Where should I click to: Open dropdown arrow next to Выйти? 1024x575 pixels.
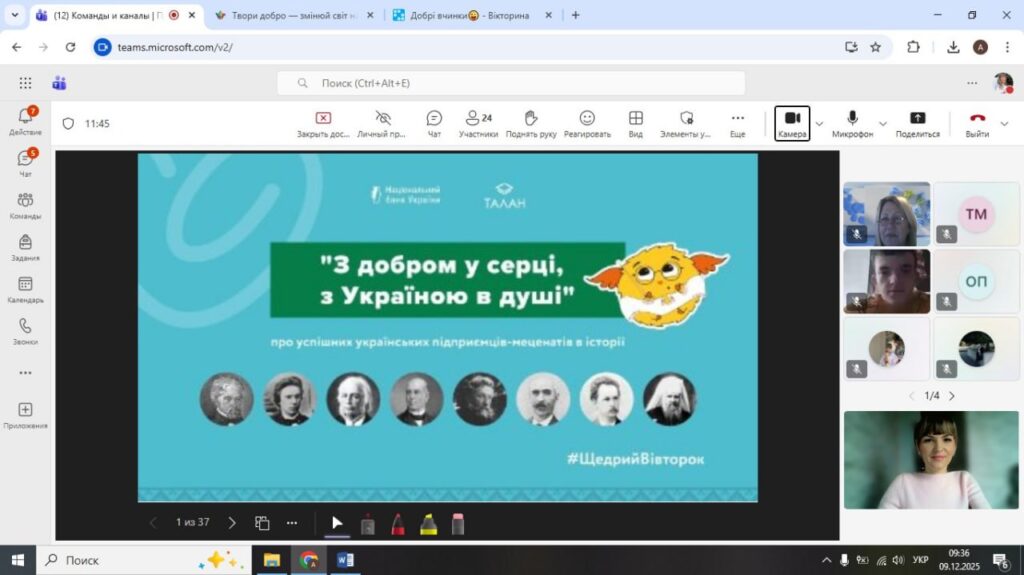pos(1005,124)
